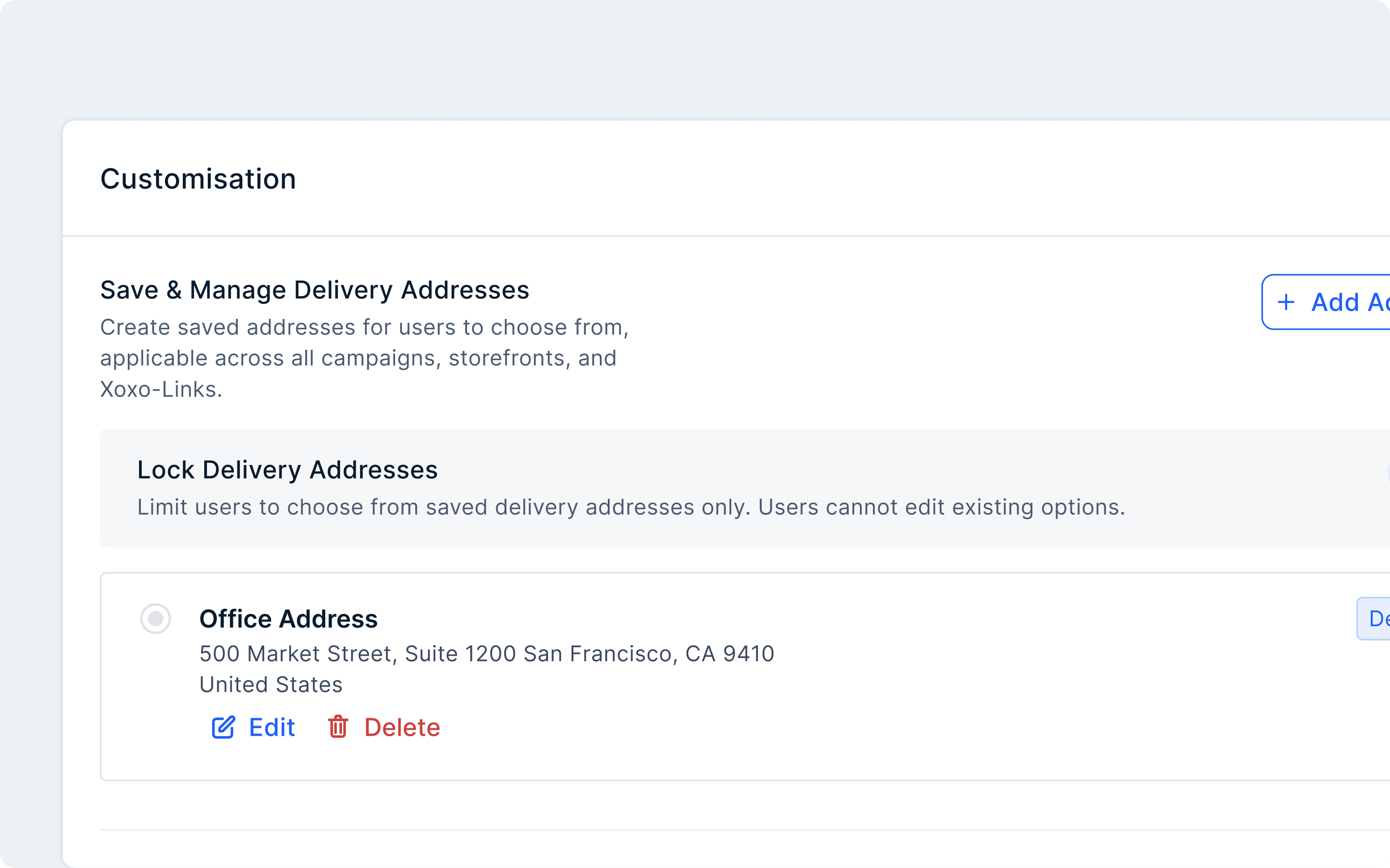
Task: Click the pencil Edit icon for Office Address
Action: [x=223, y=727]
